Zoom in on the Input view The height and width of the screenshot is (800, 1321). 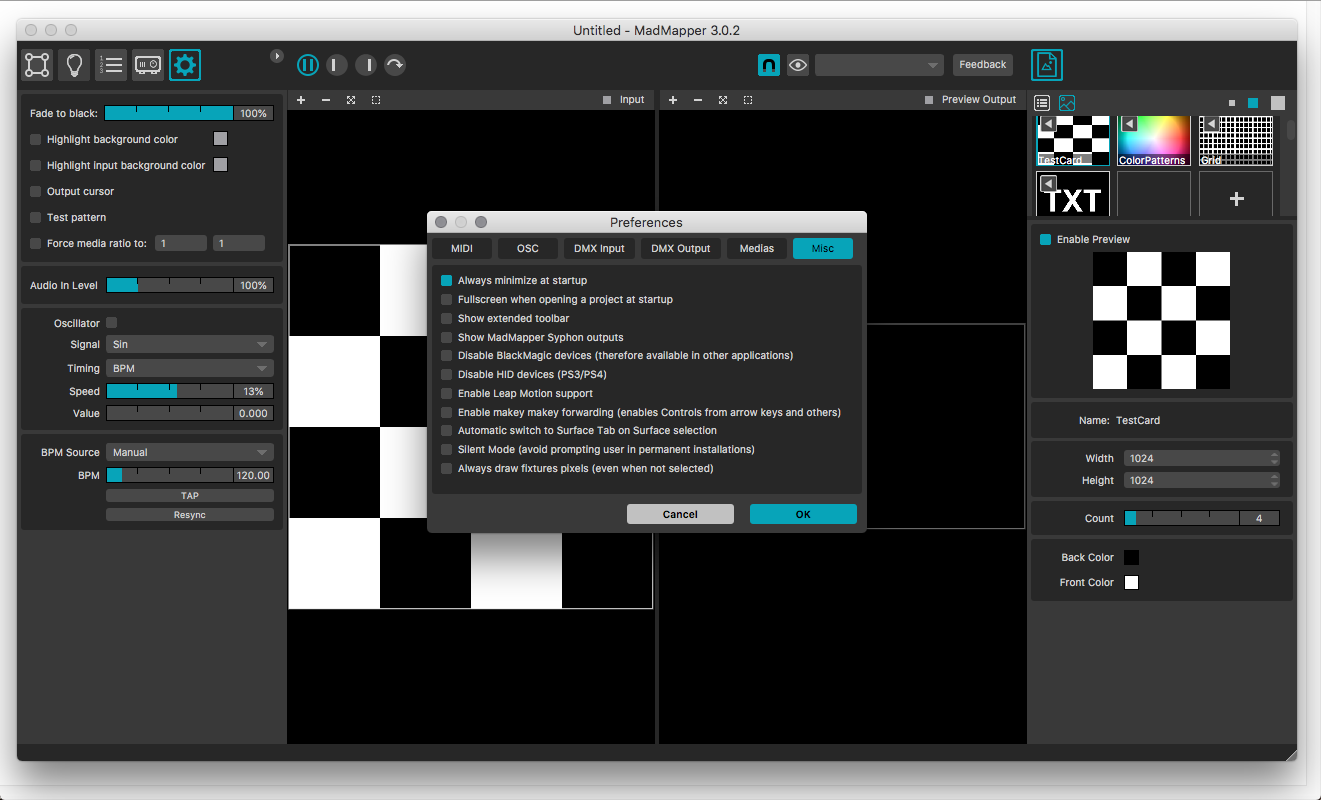tap(301, 100)
